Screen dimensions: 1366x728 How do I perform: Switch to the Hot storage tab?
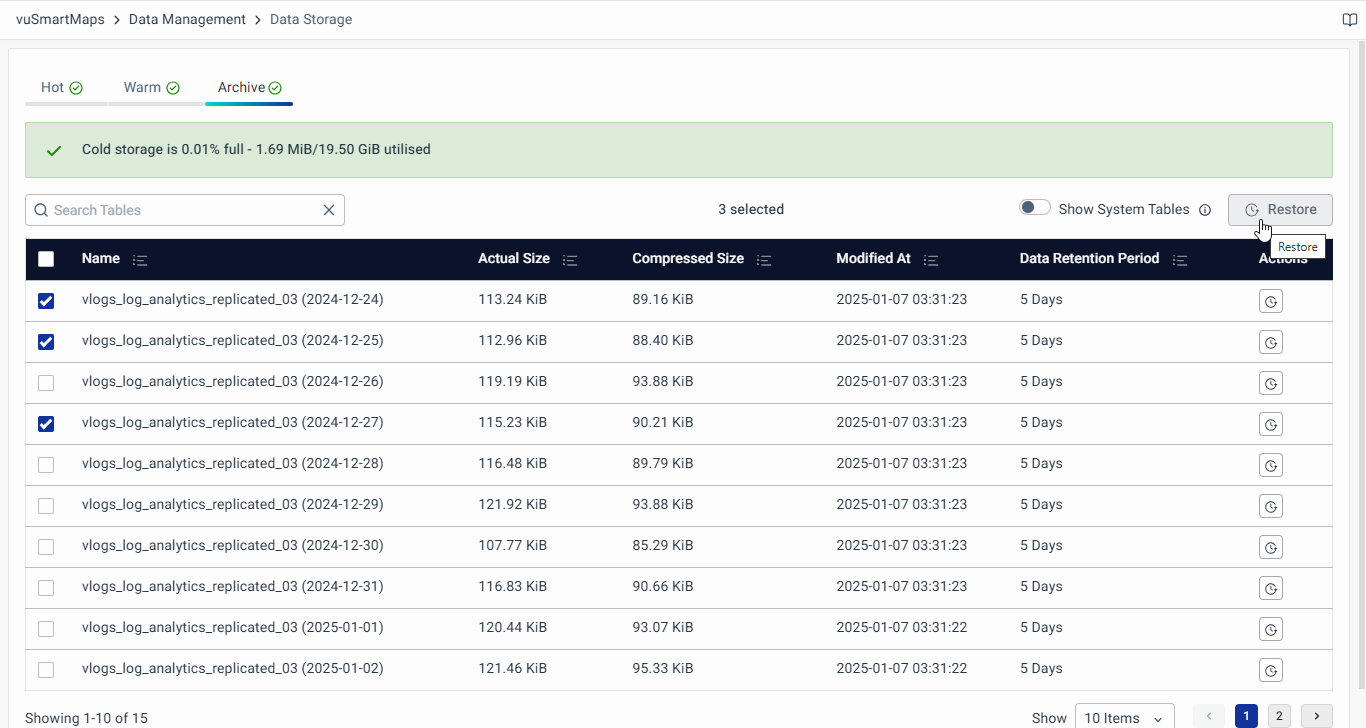[61, 88]
